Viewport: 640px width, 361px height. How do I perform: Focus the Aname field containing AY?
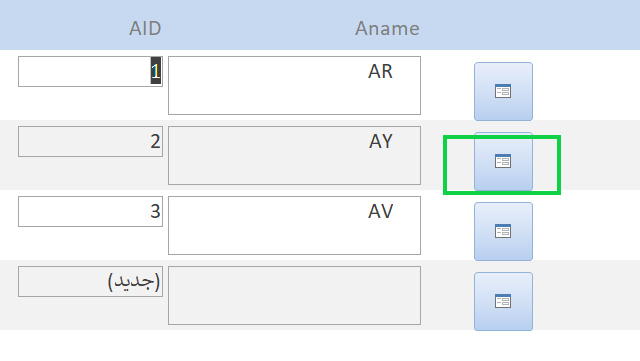coord(294,155)
